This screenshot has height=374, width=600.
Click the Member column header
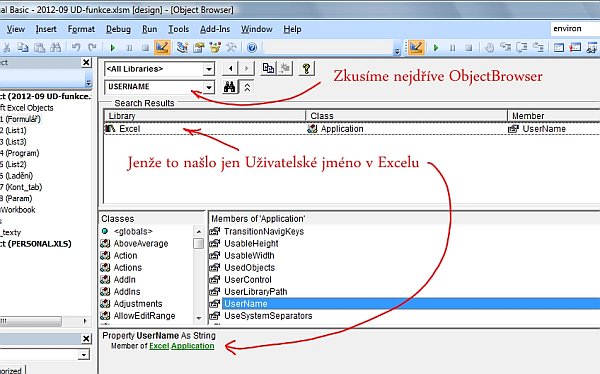[x=554, y=116]
